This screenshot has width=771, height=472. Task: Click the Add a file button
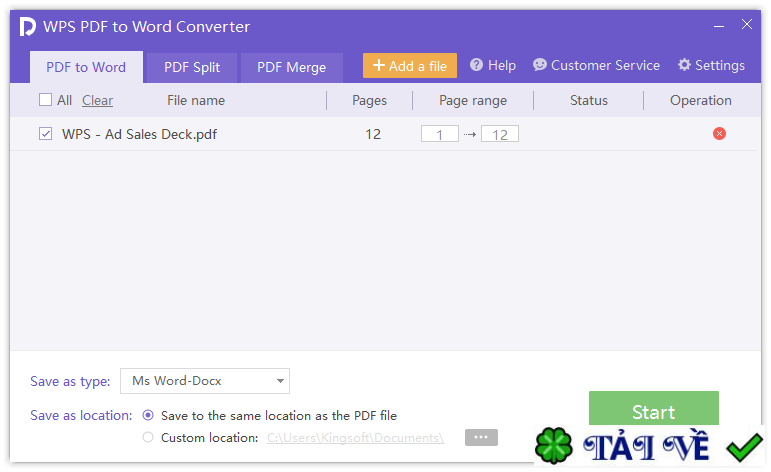[x=410, y=65]
